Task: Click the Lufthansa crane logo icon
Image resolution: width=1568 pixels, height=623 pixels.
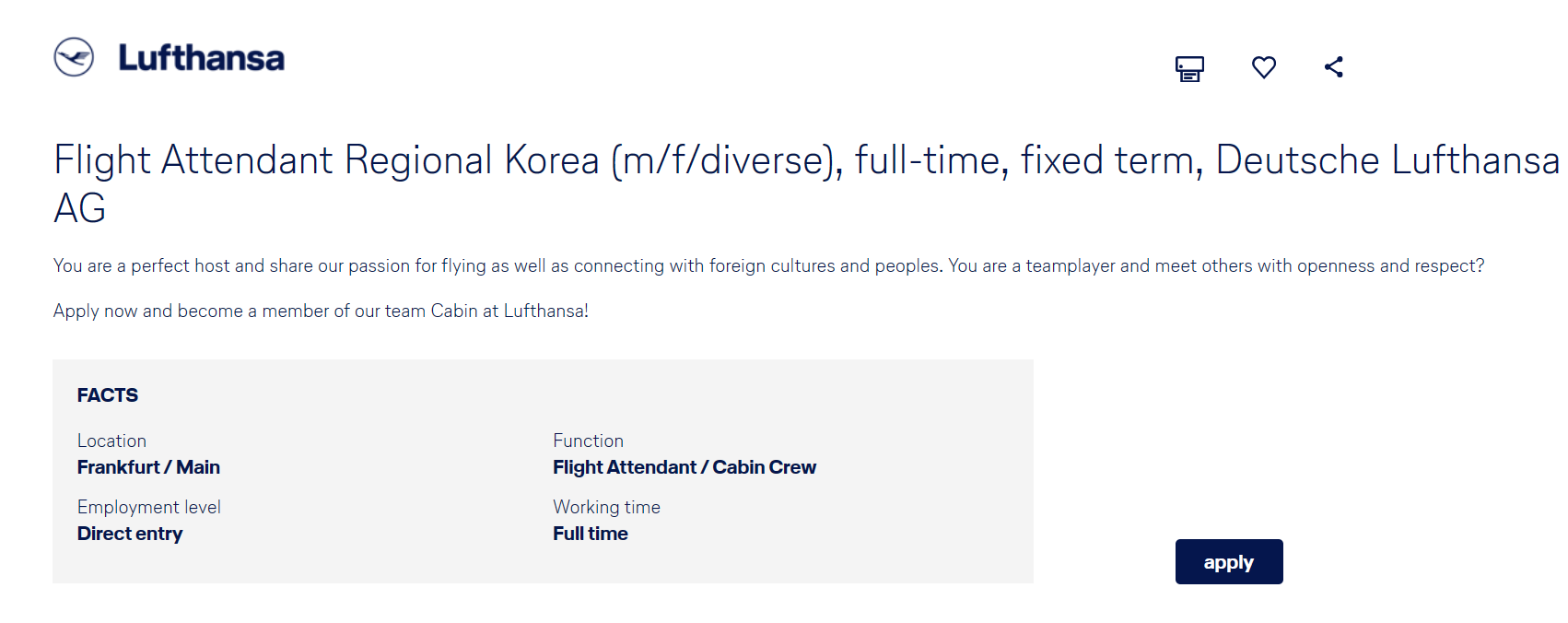Action: [74, 57]
